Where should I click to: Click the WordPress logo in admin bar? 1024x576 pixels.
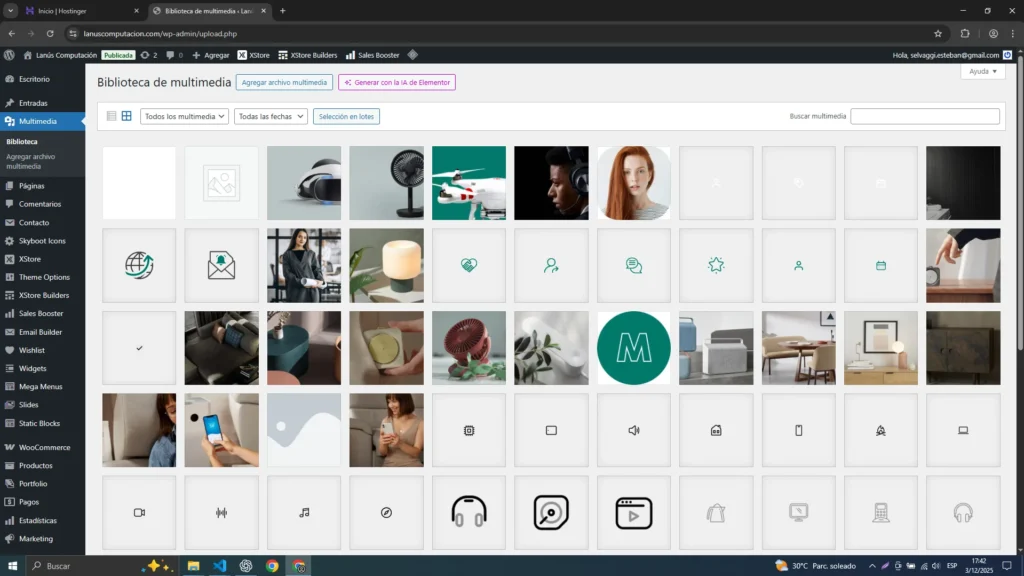[x=9, y=55]
